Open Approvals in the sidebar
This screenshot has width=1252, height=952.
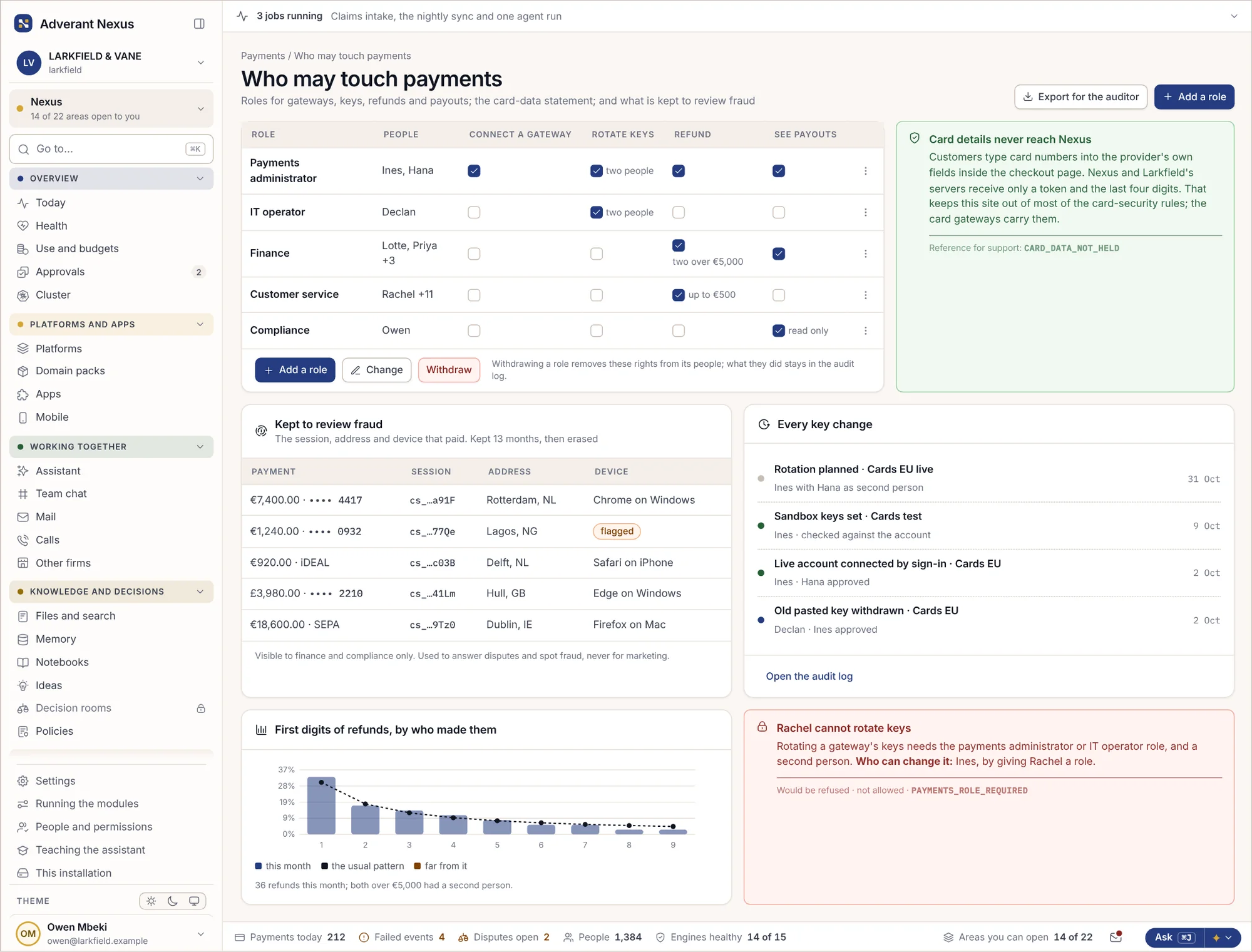(111, 272)
